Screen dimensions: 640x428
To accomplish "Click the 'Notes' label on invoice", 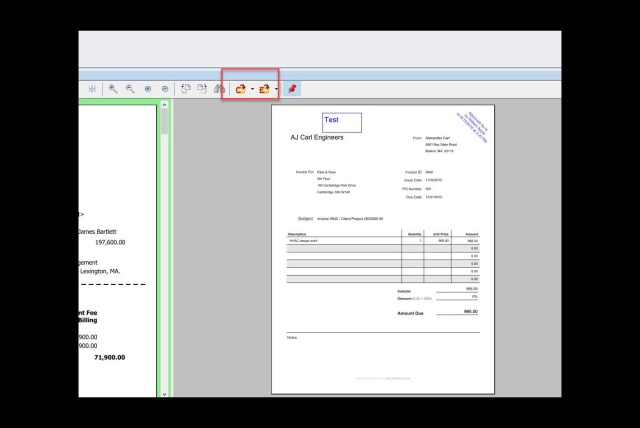I will [292, 338].
